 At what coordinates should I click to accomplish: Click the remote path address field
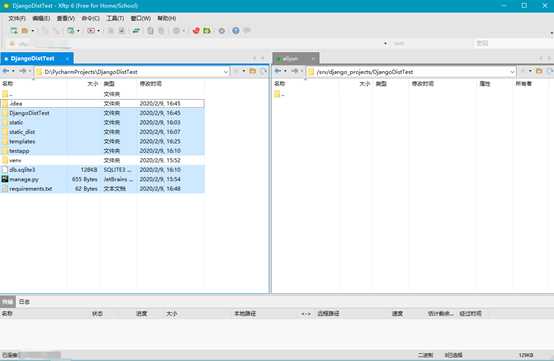(411, 72)
